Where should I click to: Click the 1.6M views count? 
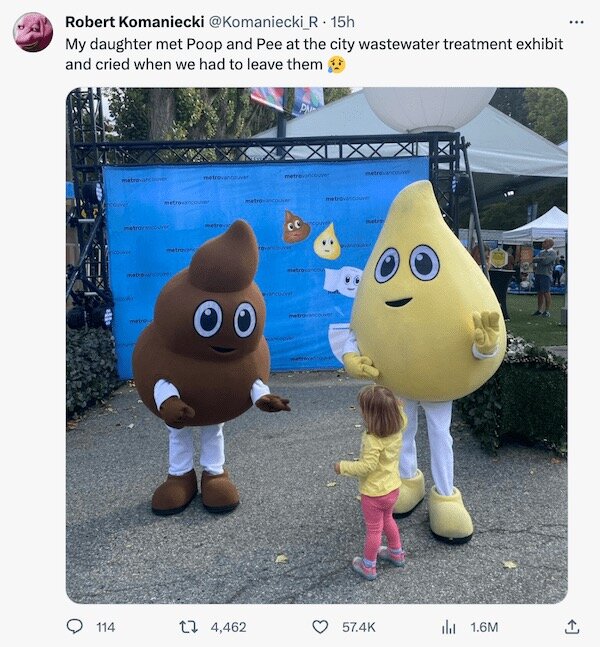click(484, 627)
